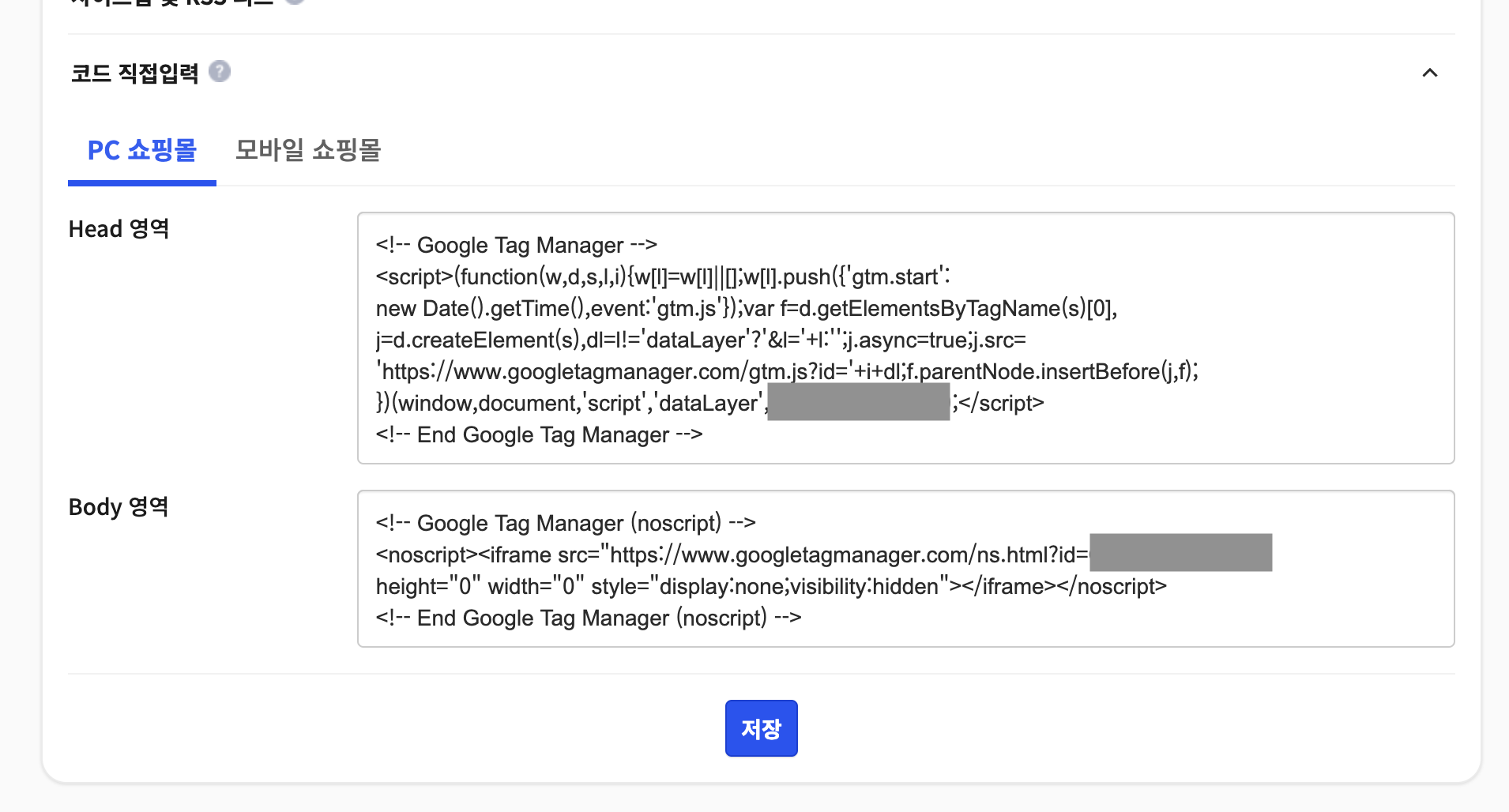Save settings with the 저장 button
1509x812 pixels.
point(762,728)
